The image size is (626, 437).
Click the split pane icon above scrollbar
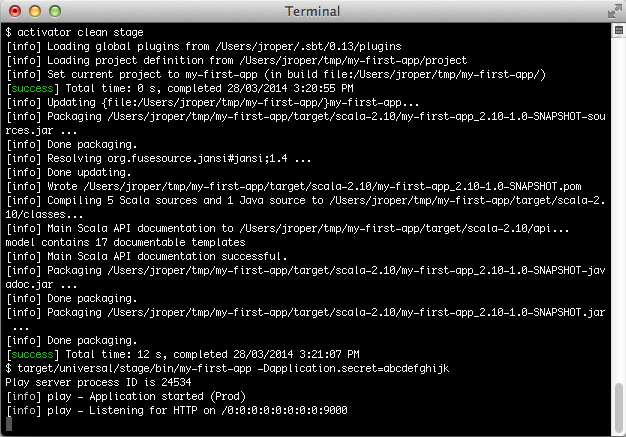[617, 29]
